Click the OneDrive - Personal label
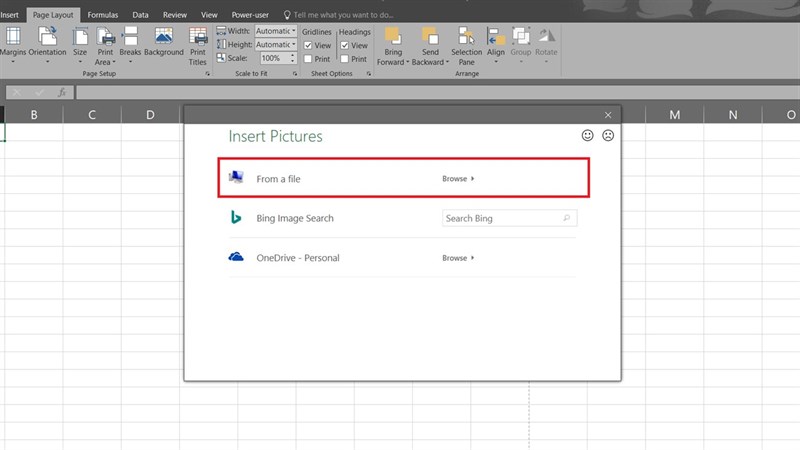 (x=298, y=258)
